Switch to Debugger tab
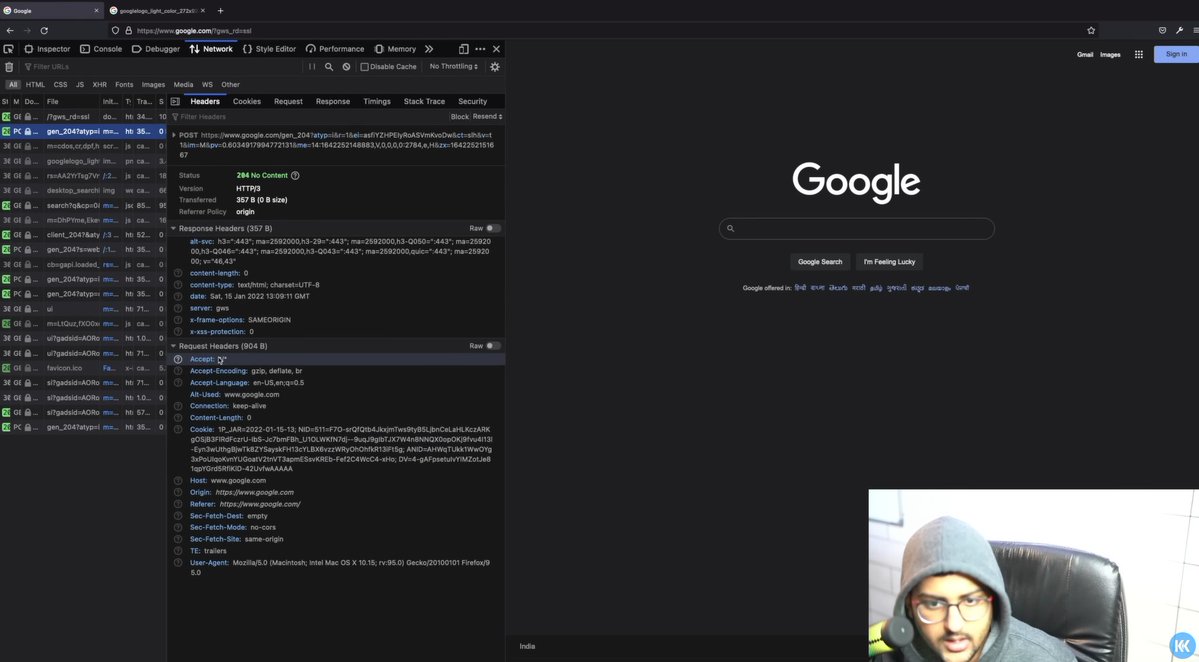1199x662 pixels. pyautogui.click(x=156, y=49)
